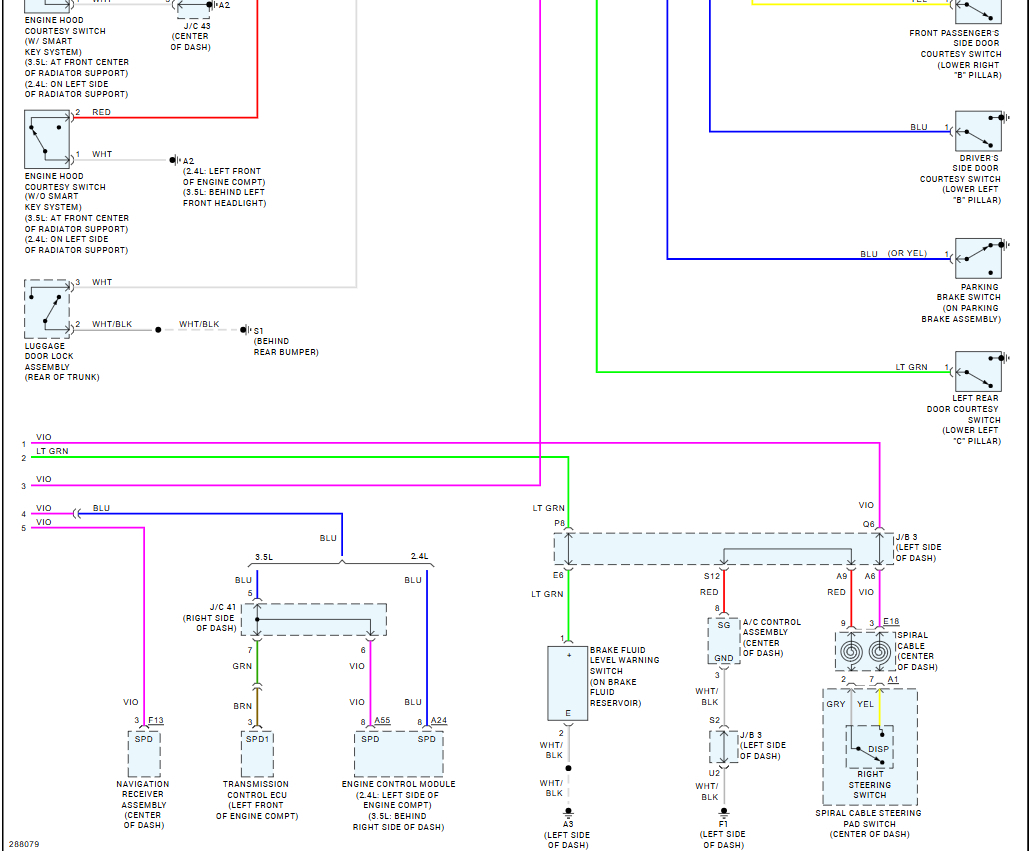Select the engine control module box
The image size is (1032, 851).
399,754
